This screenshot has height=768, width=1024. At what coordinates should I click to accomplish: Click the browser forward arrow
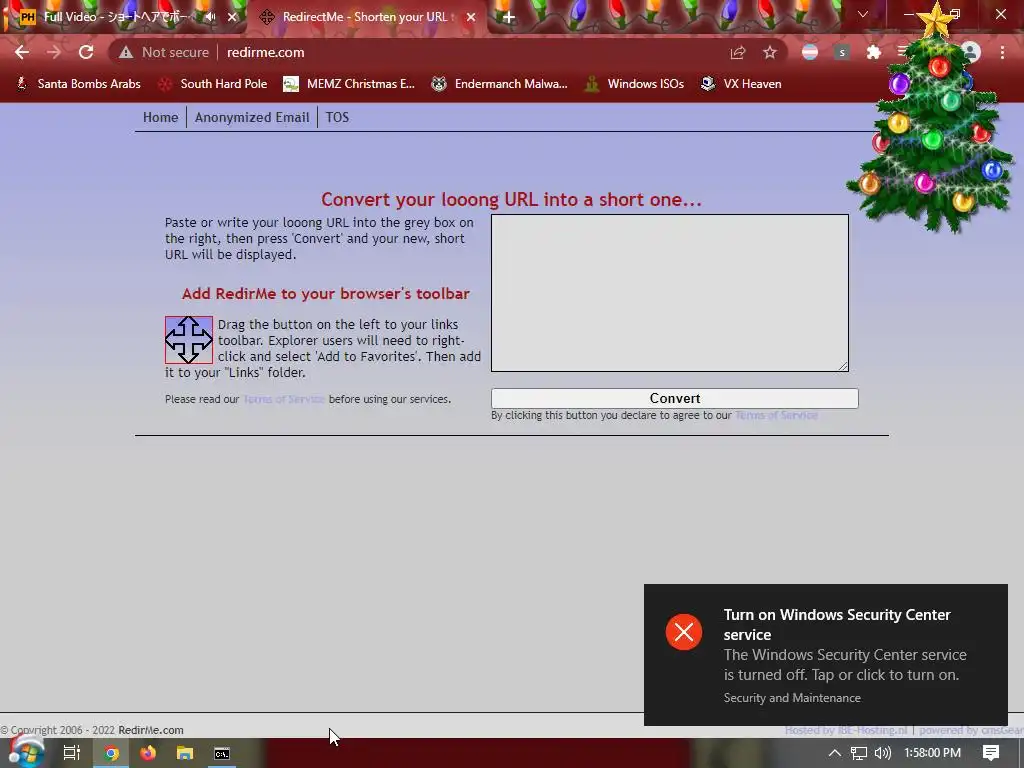pos(54,52)
